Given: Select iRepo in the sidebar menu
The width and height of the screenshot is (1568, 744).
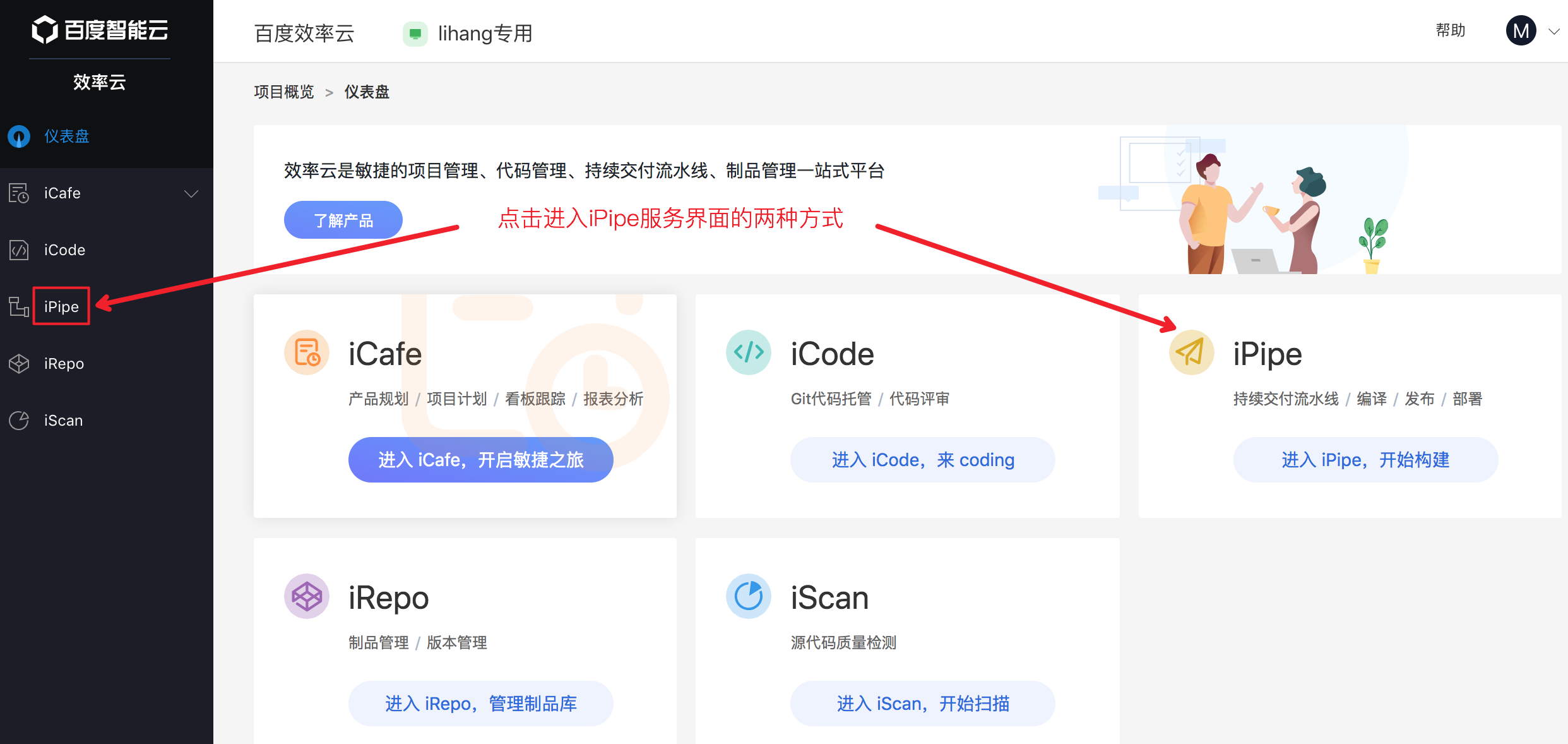Looking at the screenshot, I should click(x=64, y=364).
